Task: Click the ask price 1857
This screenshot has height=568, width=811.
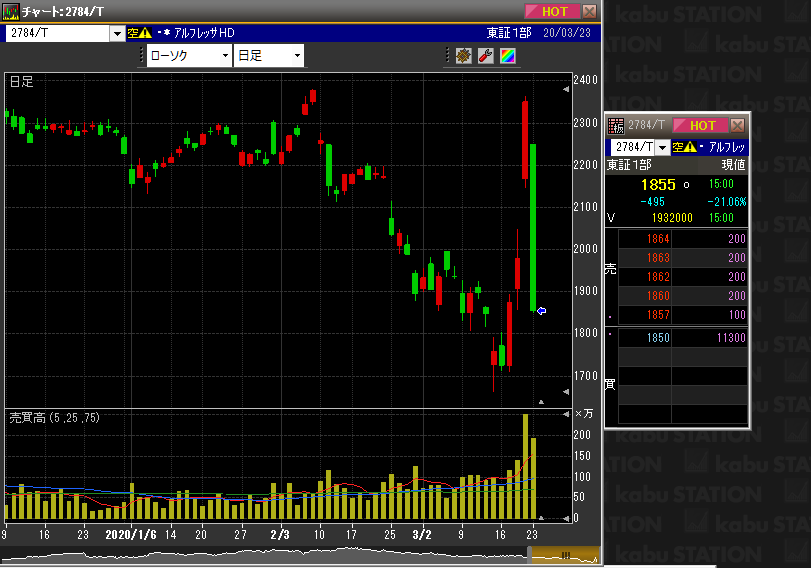Action: (658, 315)
